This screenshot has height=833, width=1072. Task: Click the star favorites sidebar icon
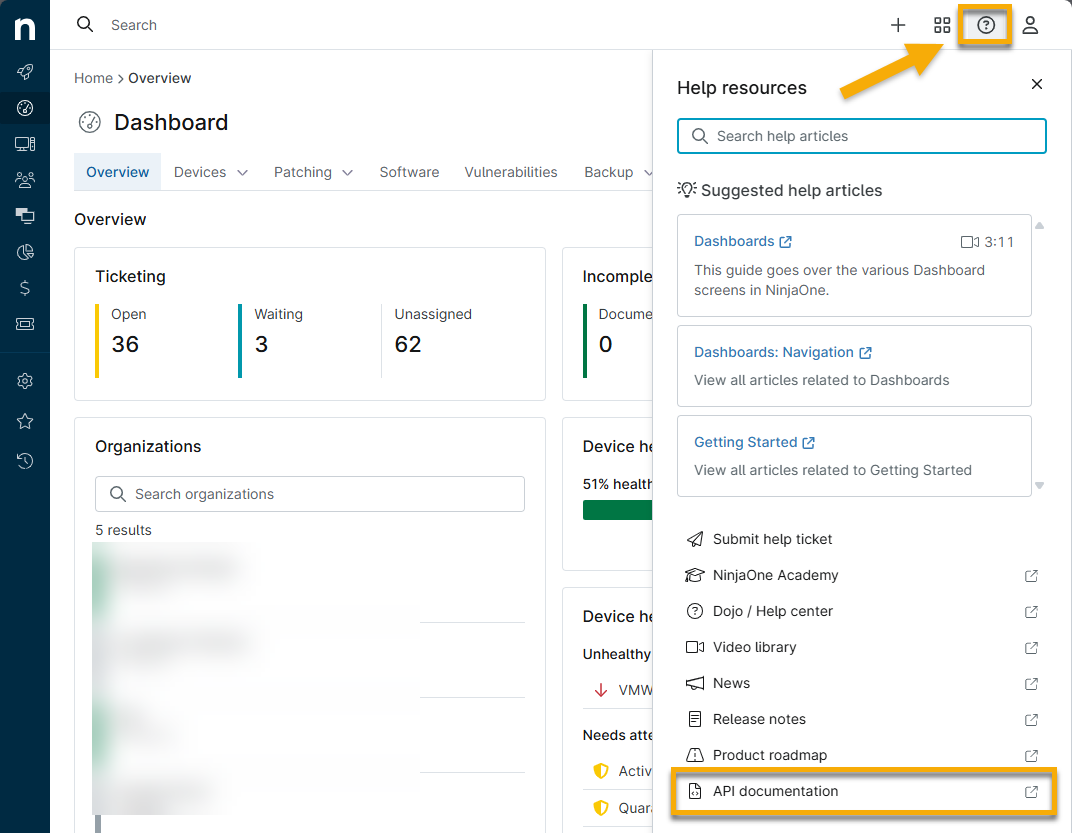(x=25, y=421)
